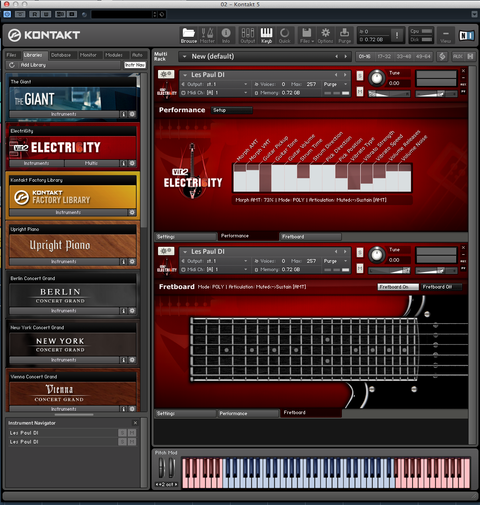Click the NI logo
Viewport: 480px width, 505px height.
pos(466,35)
